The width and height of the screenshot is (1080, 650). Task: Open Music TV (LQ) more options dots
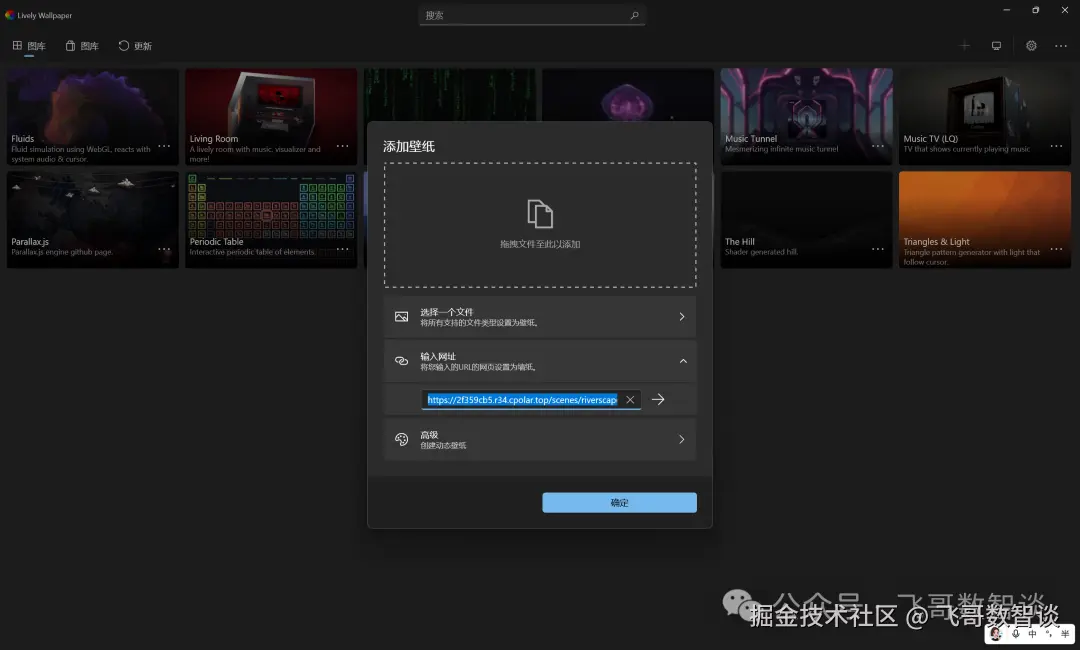tap(1056, 146)
